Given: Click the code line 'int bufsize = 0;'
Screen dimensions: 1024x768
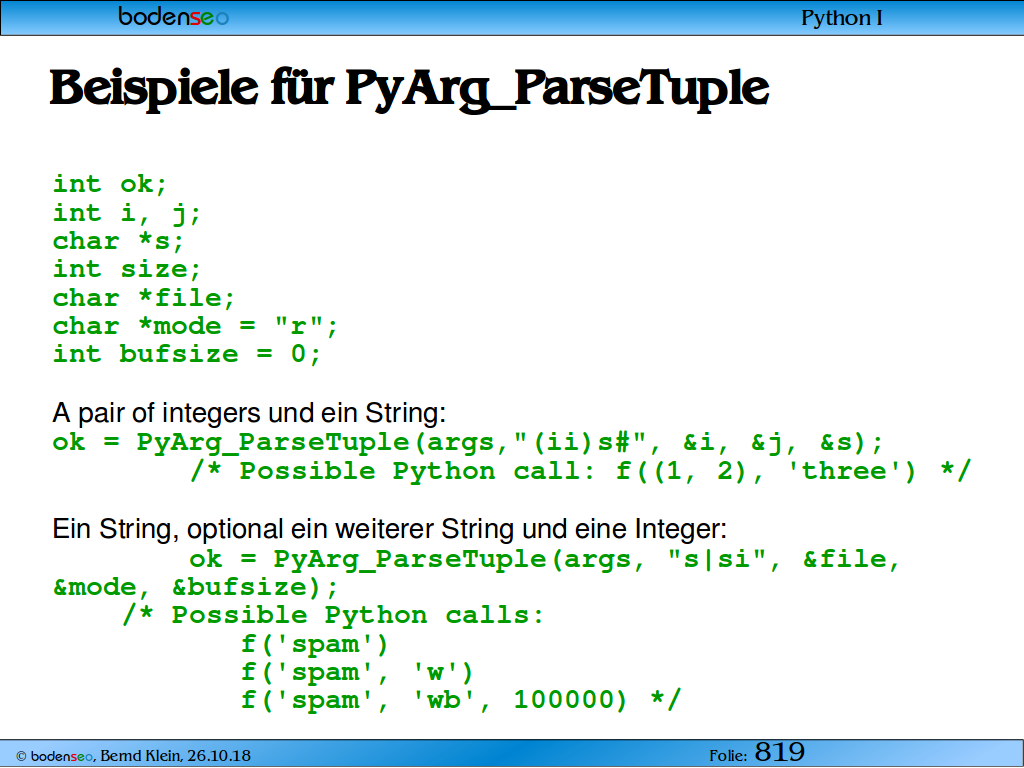Looking at the screenshot, I should (x=187, y=355).
